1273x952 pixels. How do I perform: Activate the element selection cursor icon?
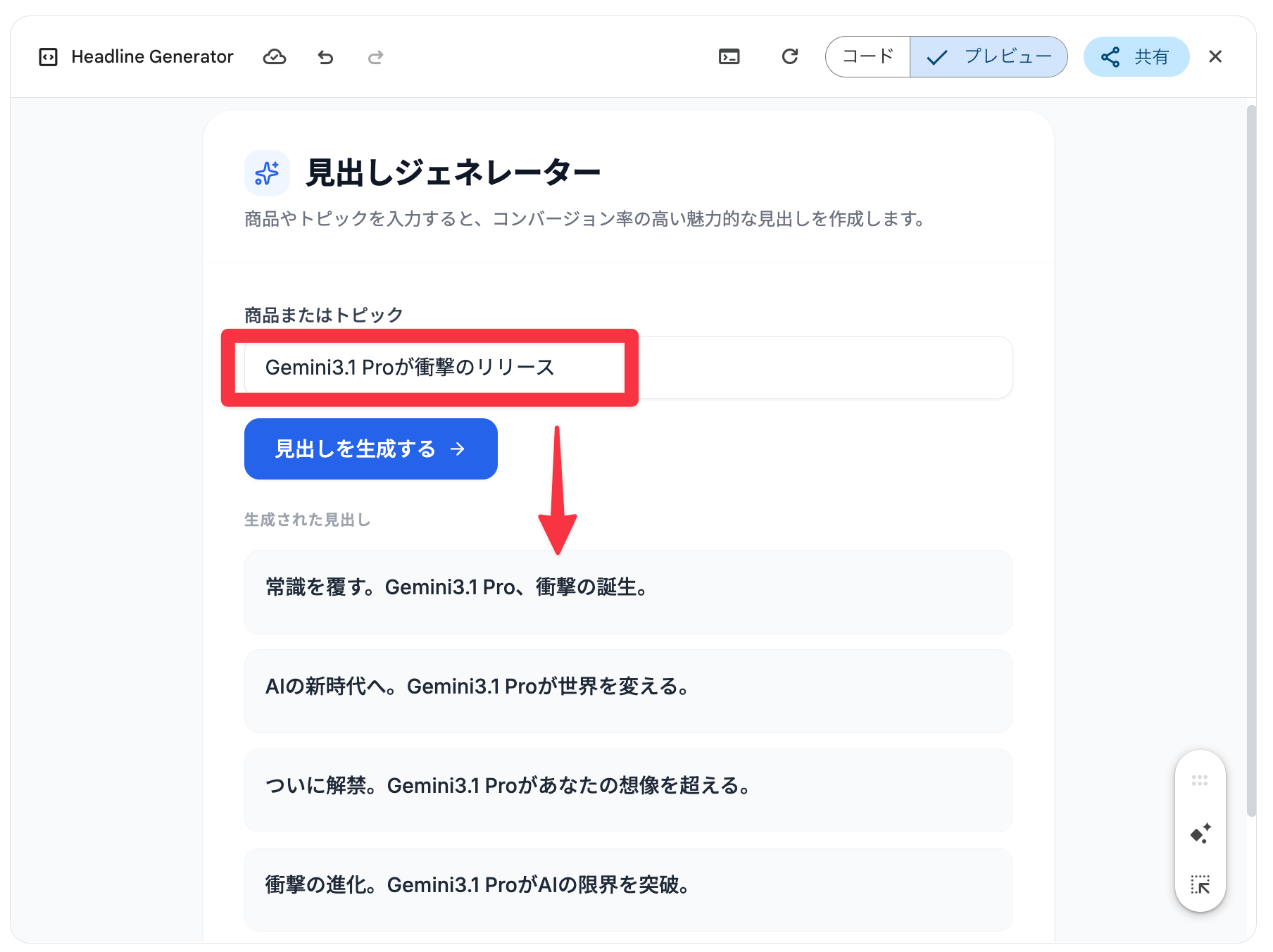pos(1200,884)
